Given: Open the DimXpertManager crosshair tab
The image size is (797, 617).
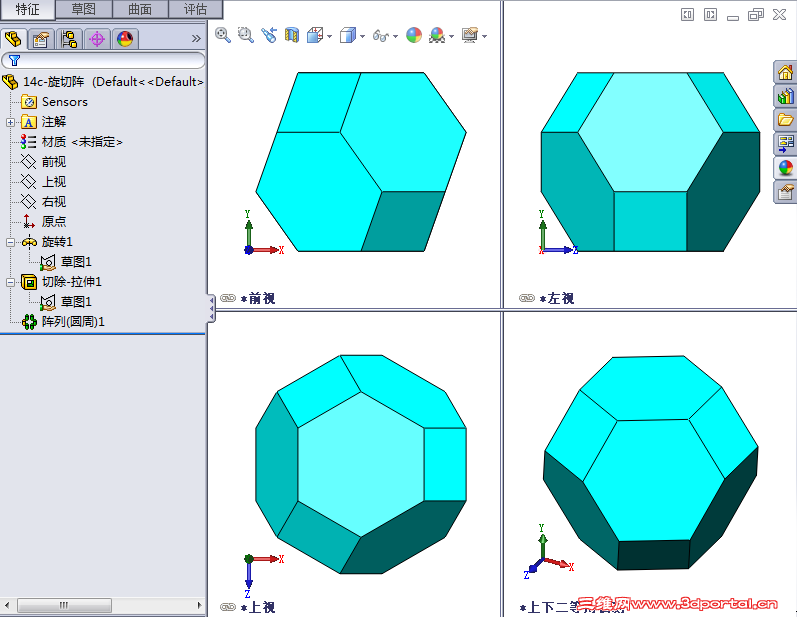Looking at the screenshot, I should click(x=97, y=39).
